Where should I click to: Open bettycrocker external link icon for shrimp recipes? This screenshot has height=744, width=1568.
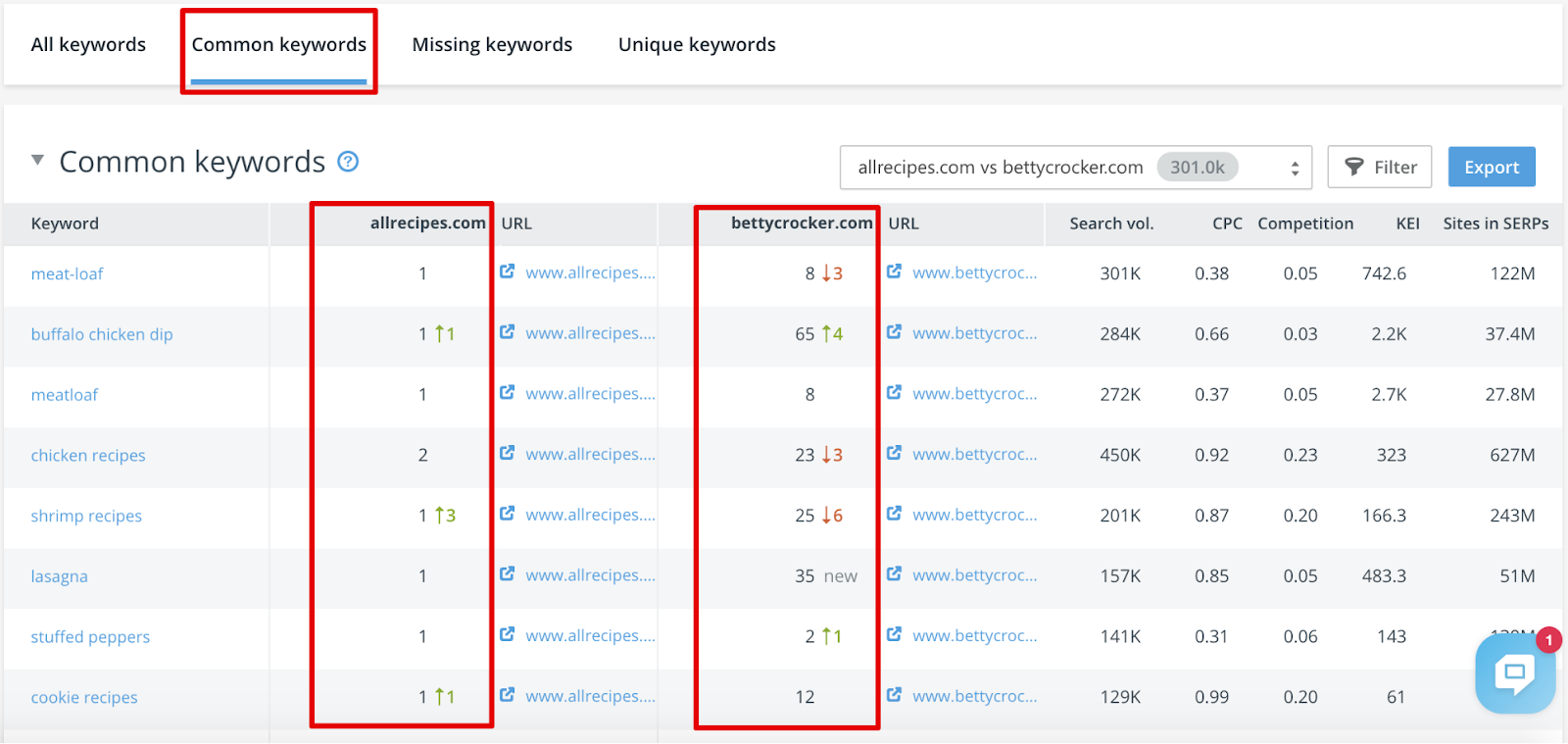click(894, 514)
